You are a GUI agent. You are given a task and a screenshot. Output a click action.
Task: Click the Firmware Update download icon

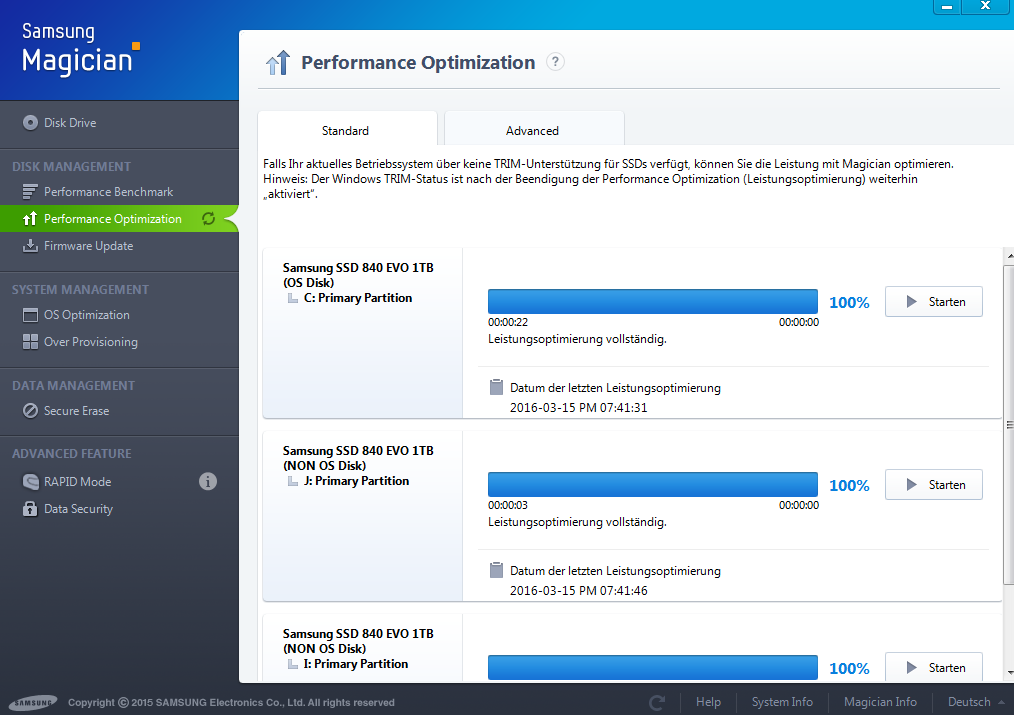30,246
